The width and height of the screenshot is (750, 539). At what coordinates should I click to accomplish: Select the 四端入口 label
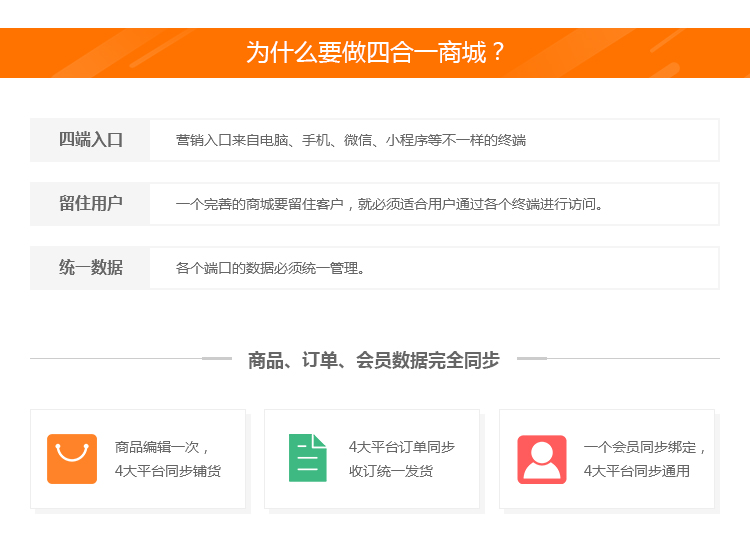[91, 140]
